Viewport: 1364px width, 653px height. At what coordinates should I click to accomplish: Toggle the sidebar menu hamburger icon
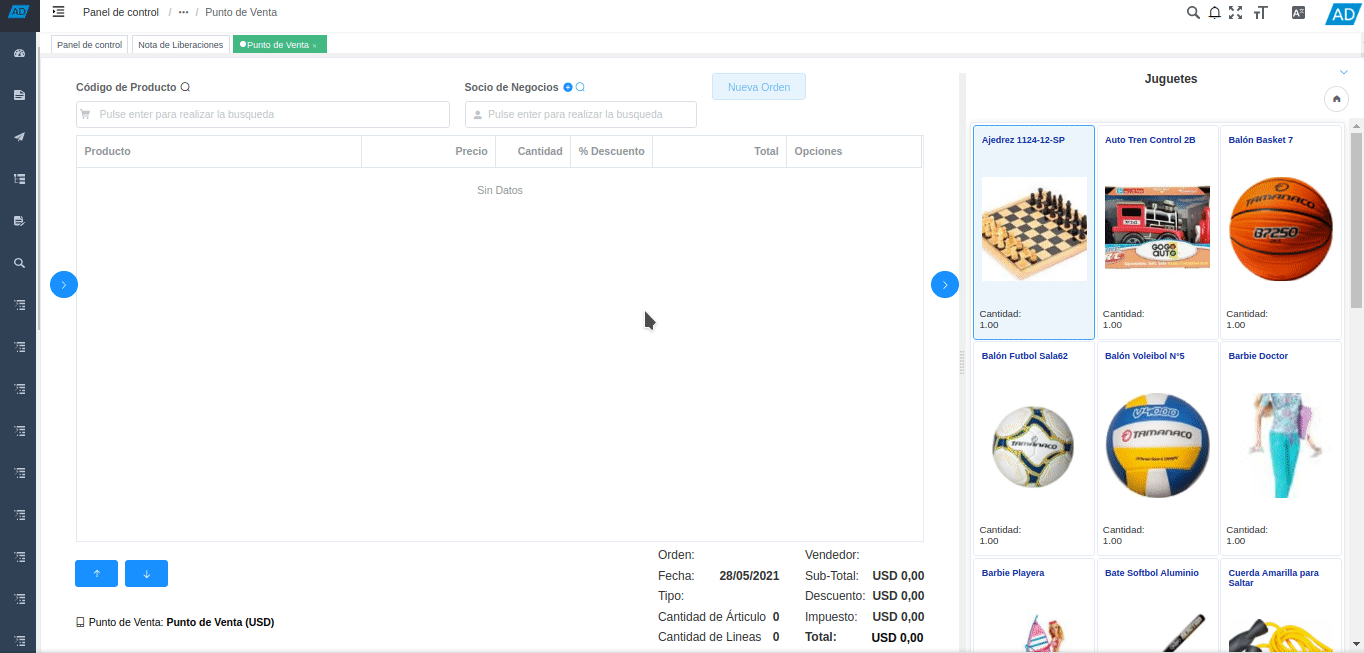click(59, 12)
